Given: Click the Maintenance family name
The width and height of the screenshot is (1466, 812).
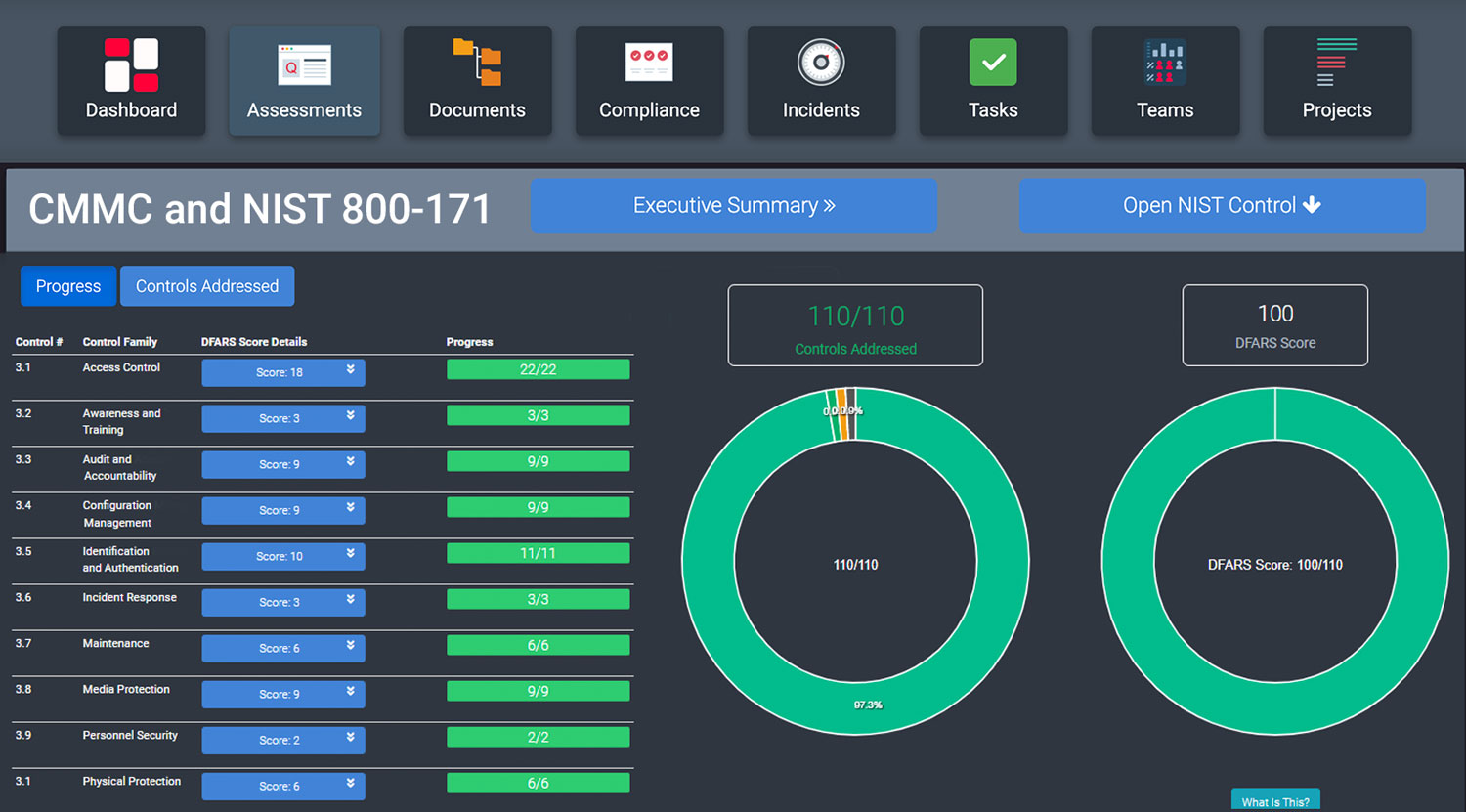Looking at the screenshot, I should pyautogui.click(x=116, y=643).
